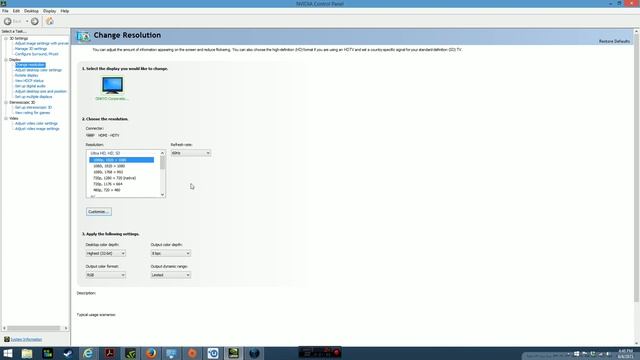Click the resolution list scroll-down arrow
Viewport: 640px width, 360px height.
[x=162, y=195]
